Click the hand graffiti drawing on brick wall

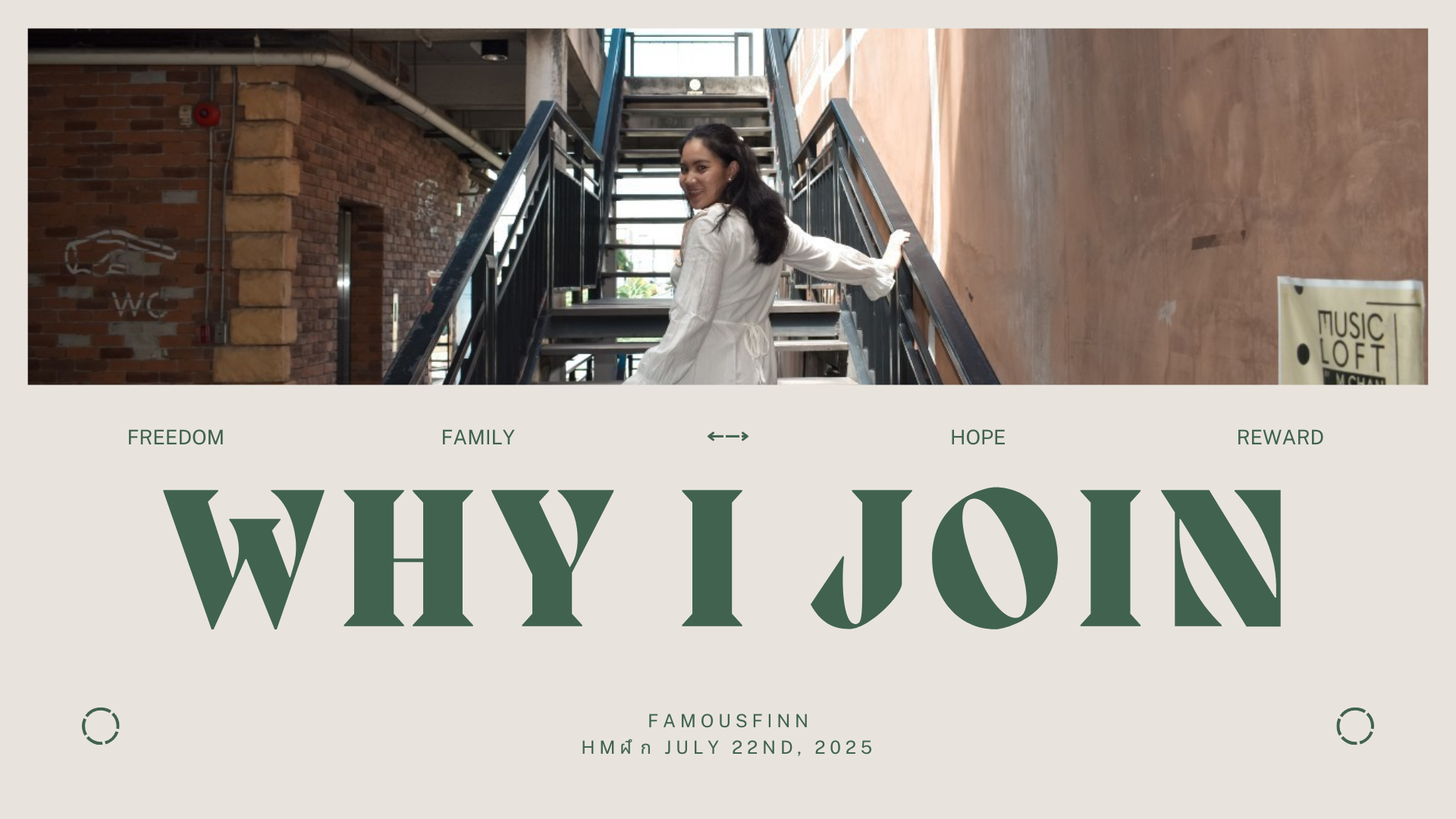(120, 253)
